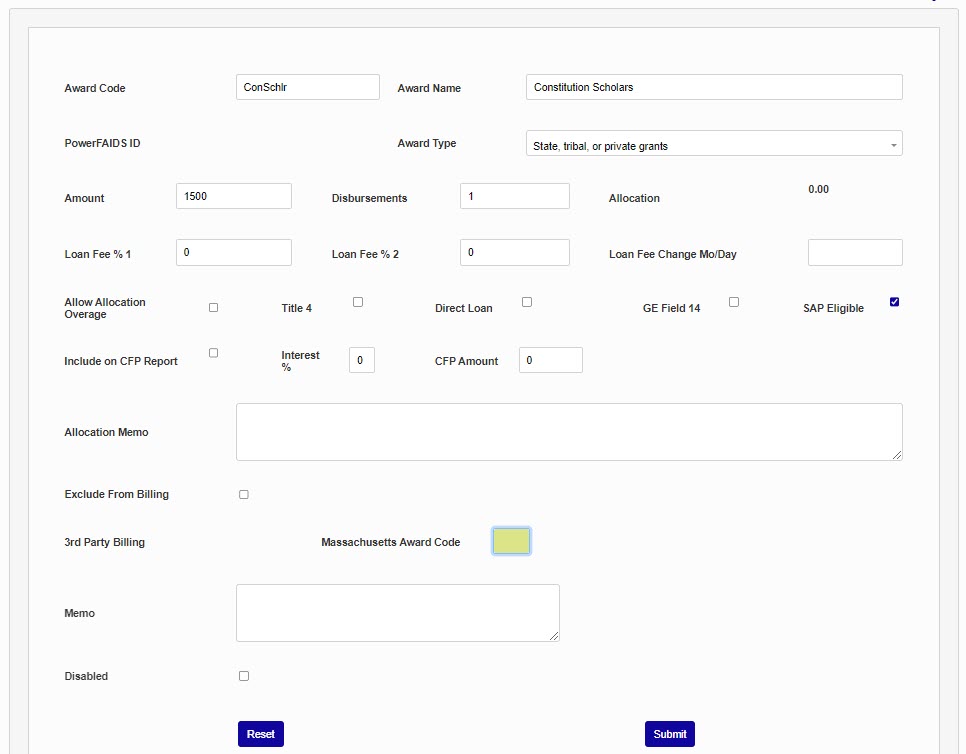Click the Submit button
The width and height of the screenshot is (966, 754).
669,734
